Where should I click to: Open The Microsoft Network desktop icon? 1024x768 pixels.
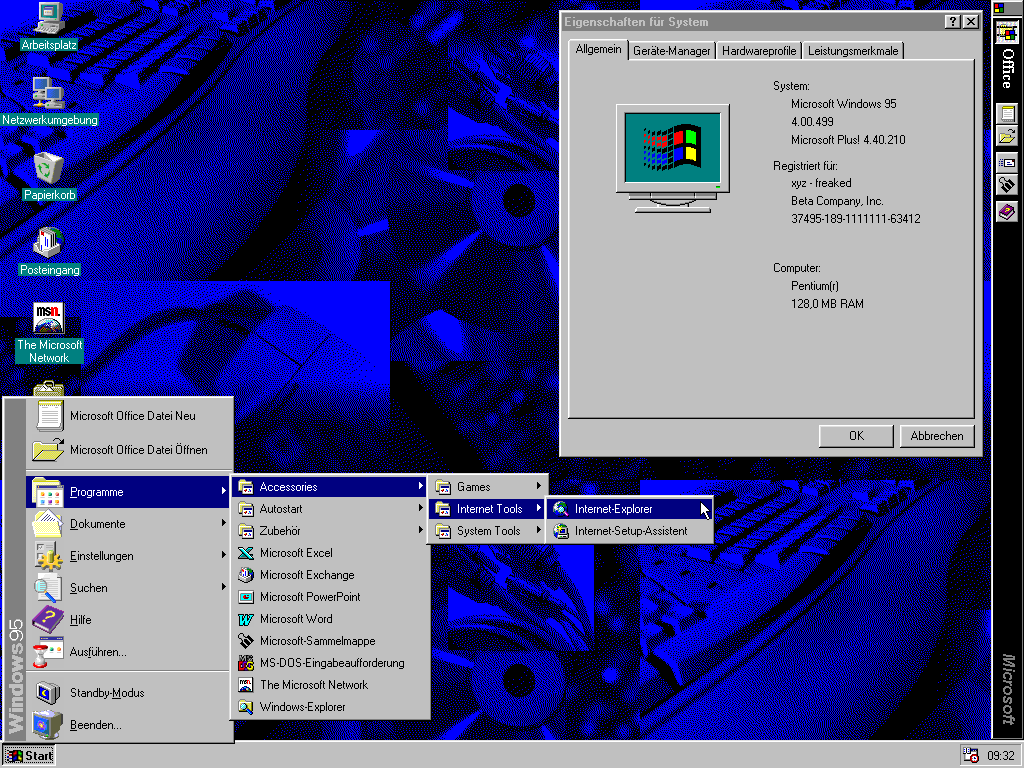point(48,319)
